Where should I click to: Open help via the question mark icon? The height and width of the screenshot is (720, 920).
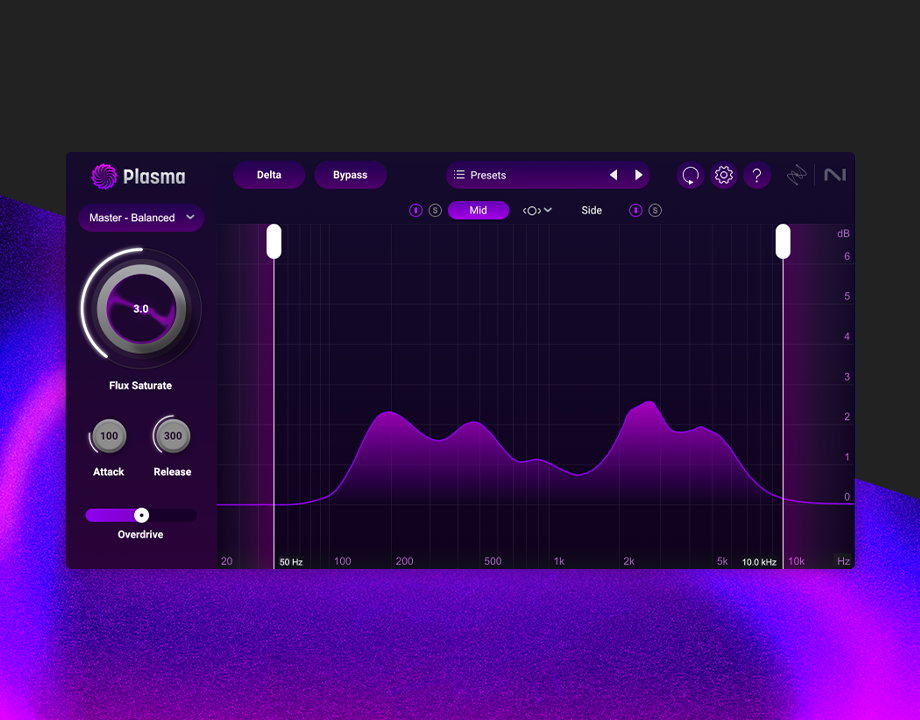757,176
